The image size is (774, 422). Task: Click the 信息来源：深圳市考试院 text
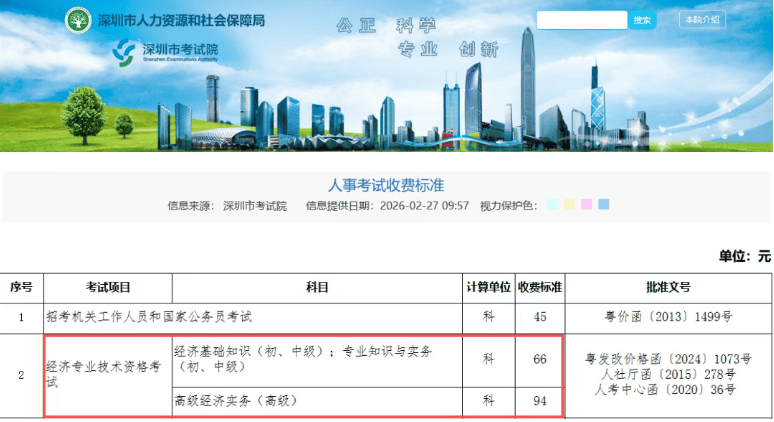(x=227, y=206)
